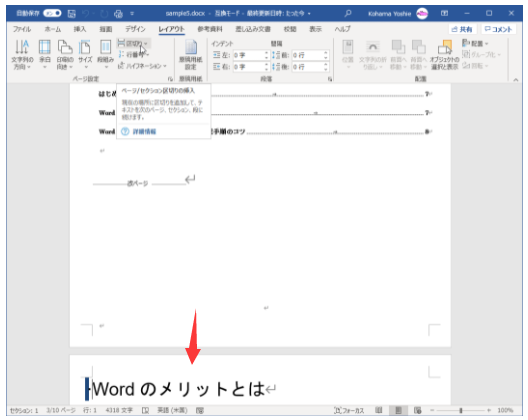Click the 位置 position icon

click(348, 54)
